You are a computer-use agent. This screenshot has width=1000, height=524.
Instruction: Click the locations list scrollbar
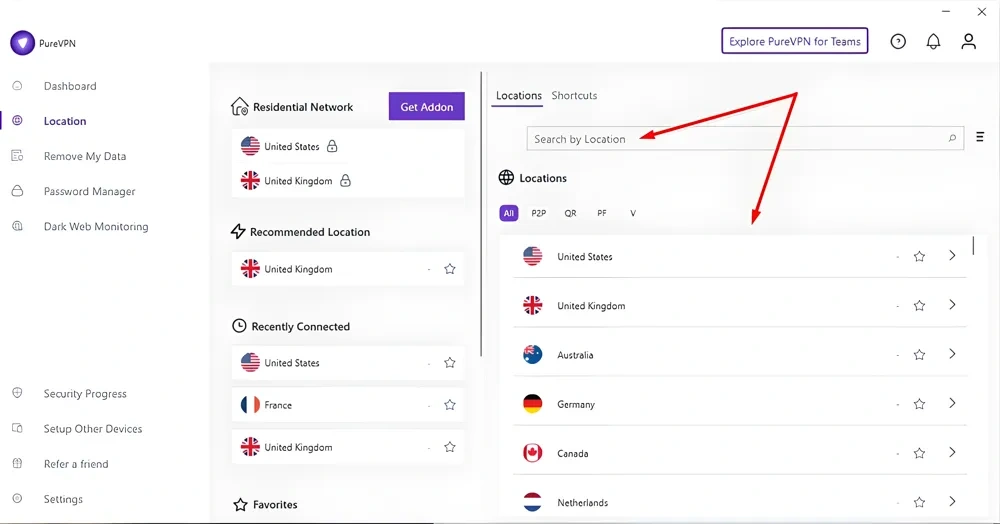tap(973, 246)
